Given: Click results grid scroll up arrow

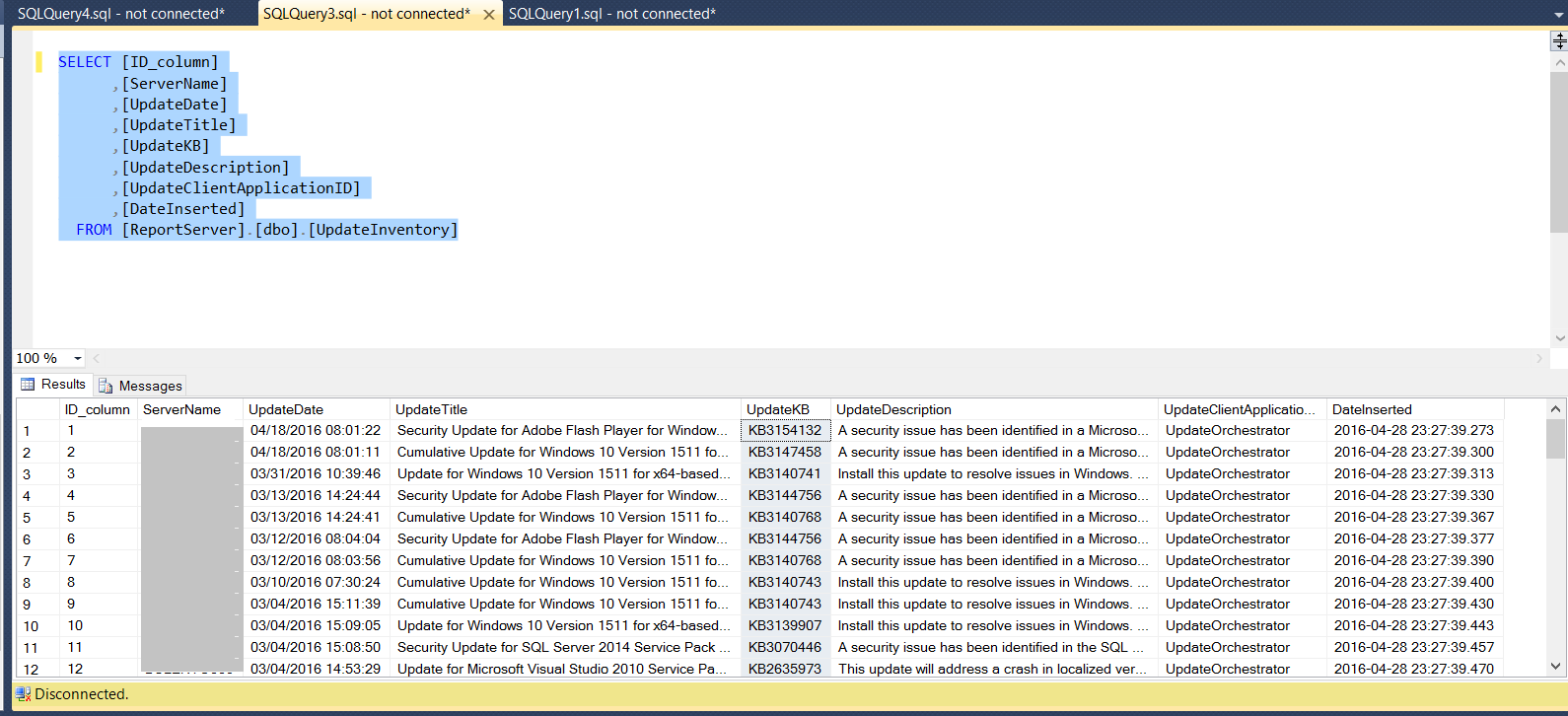Looking at the screenshot, I should (1556, 409).
